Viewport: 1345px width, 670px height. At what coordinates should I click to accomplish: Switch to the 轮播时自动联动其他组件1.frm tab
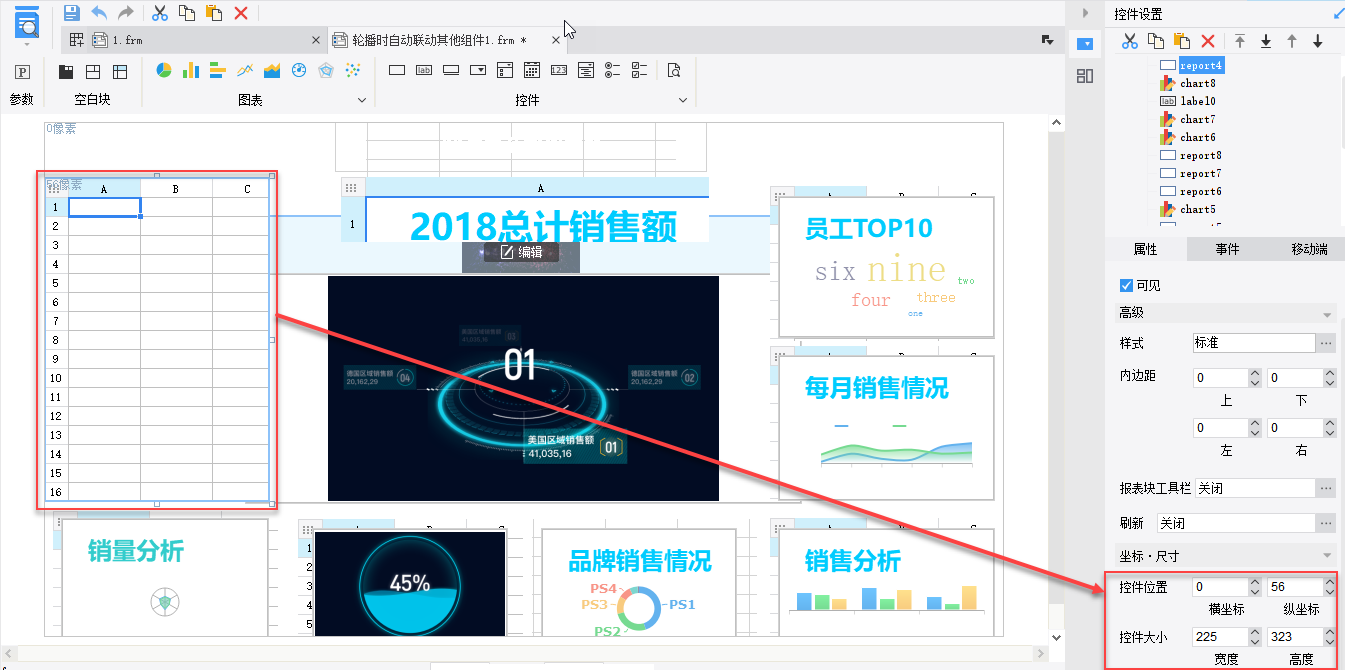[450, 40]
